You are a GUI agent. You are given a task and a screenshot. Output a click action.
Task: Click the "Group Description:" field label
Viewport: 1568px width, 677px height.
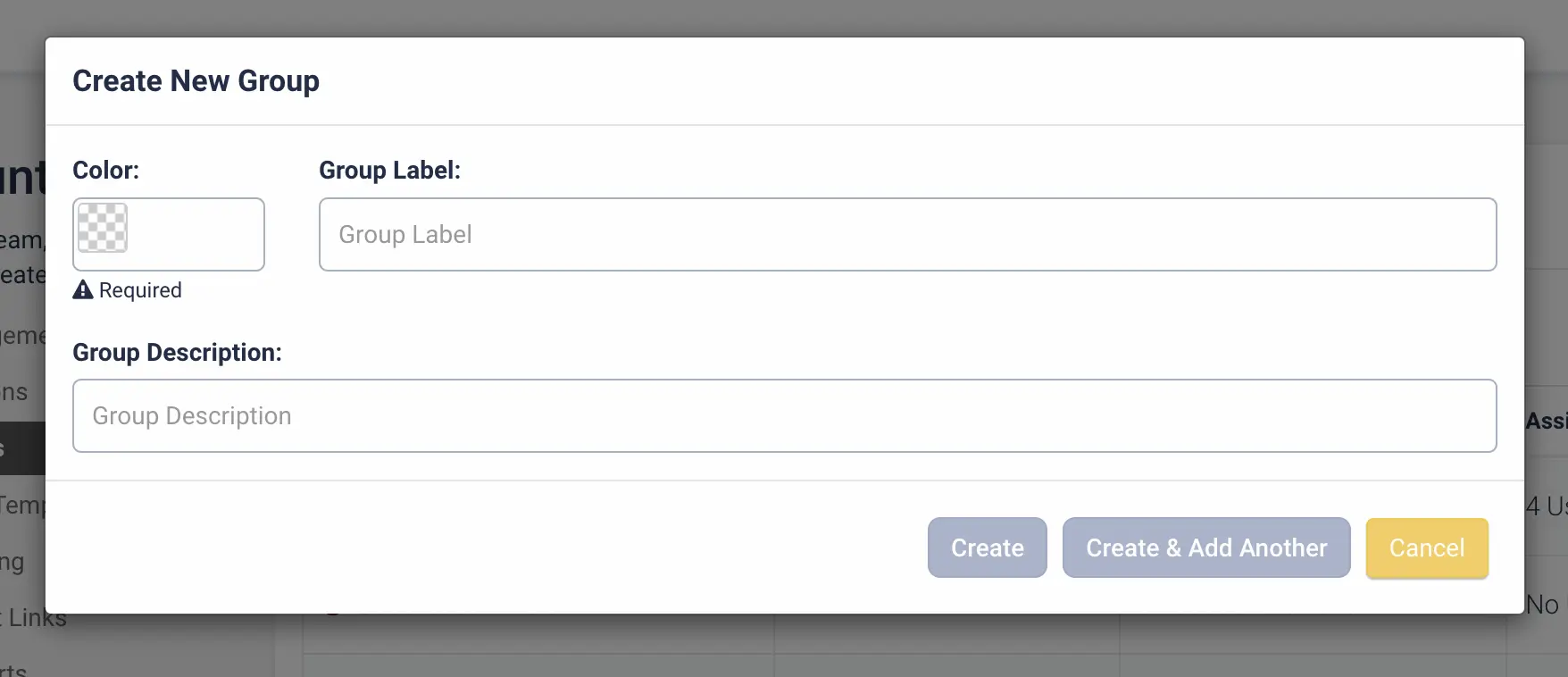tap(177, 352)
